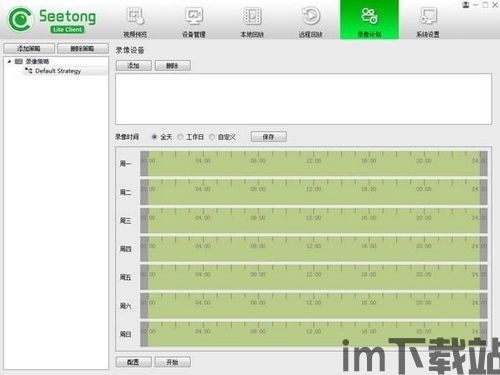Viewport: 500px width, 375px height.
Task: Select the 录像策略 root tree label
Action: coord(37,61)
